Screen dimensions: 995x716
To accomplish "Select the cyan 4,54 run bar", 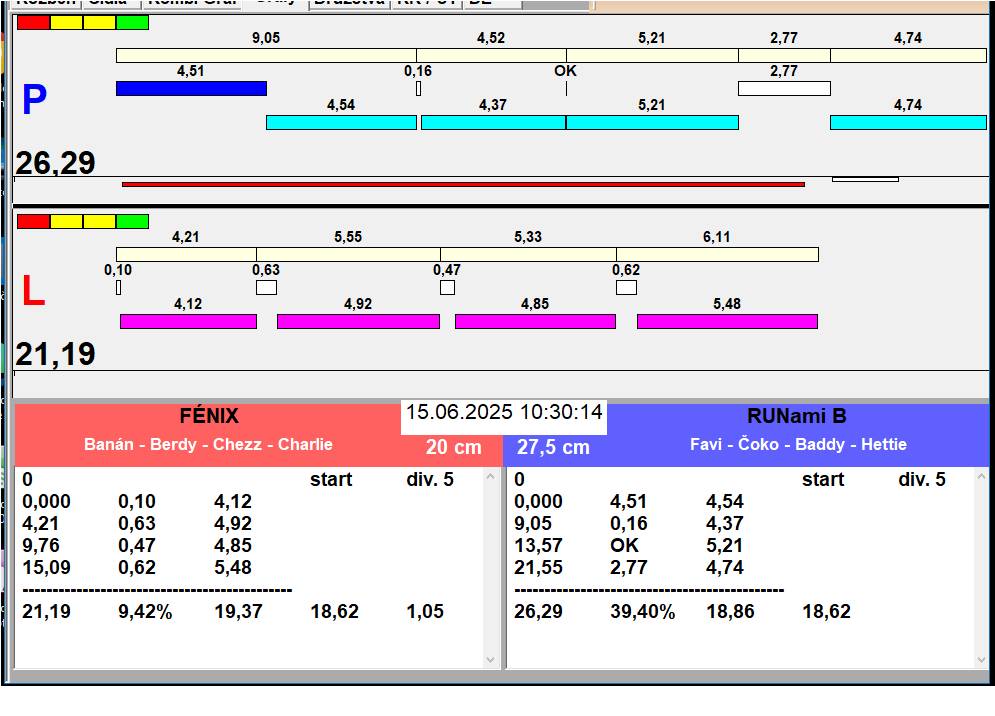I will click(x=341, y=122).
